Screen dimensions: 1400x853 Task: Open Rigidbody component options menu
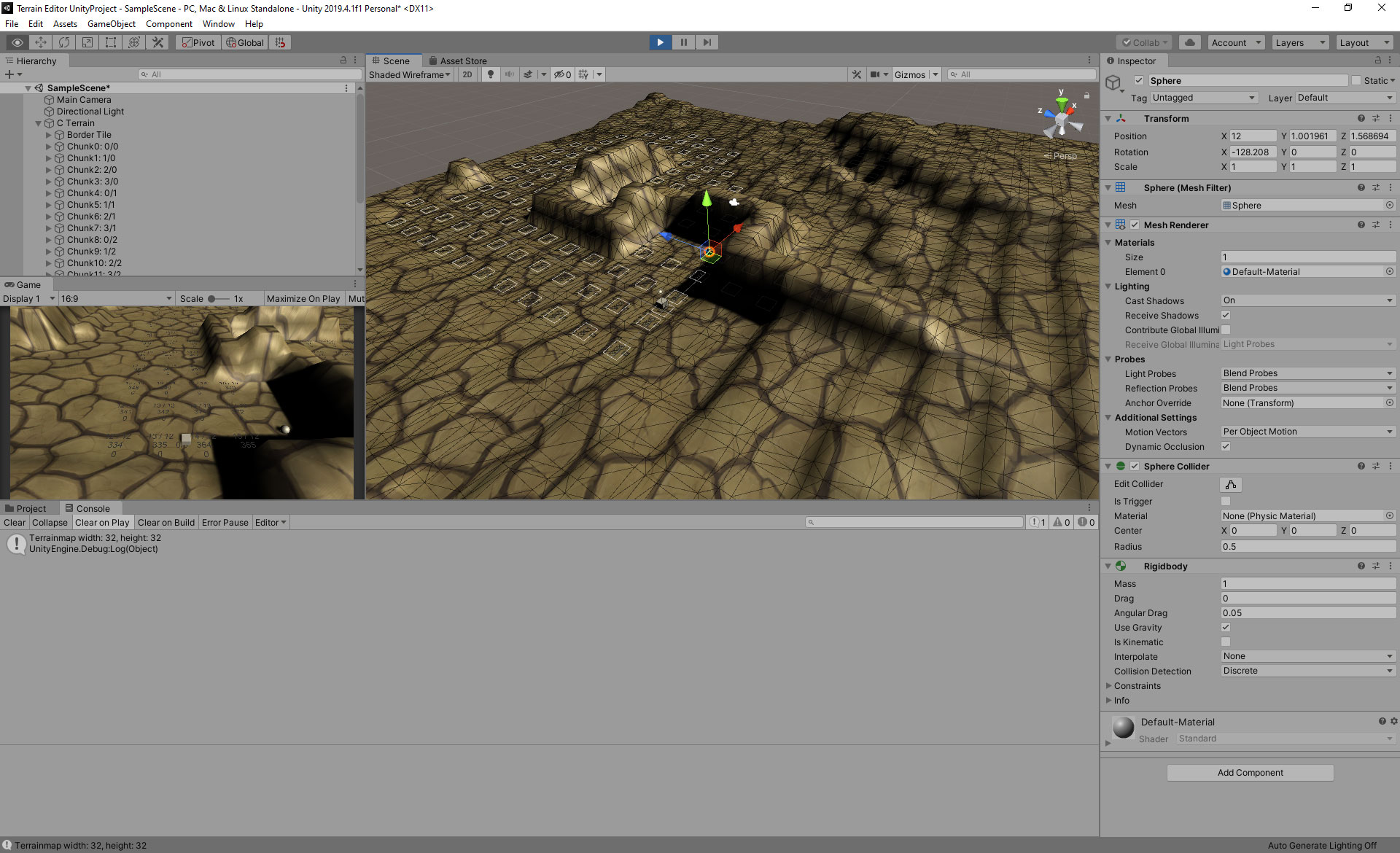pos(1391,566)
